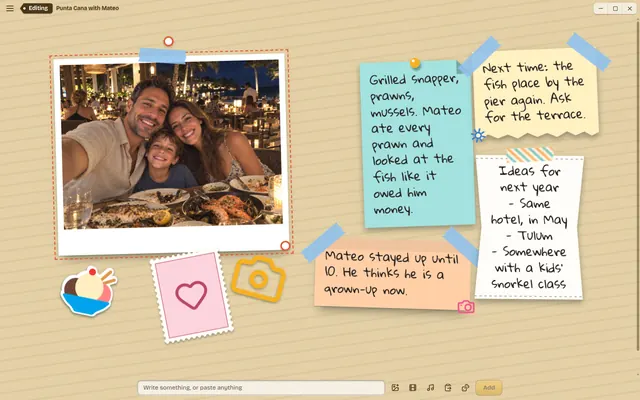
Task: Select the ice cream bowl sticker
Action: (x=88, y=291)
